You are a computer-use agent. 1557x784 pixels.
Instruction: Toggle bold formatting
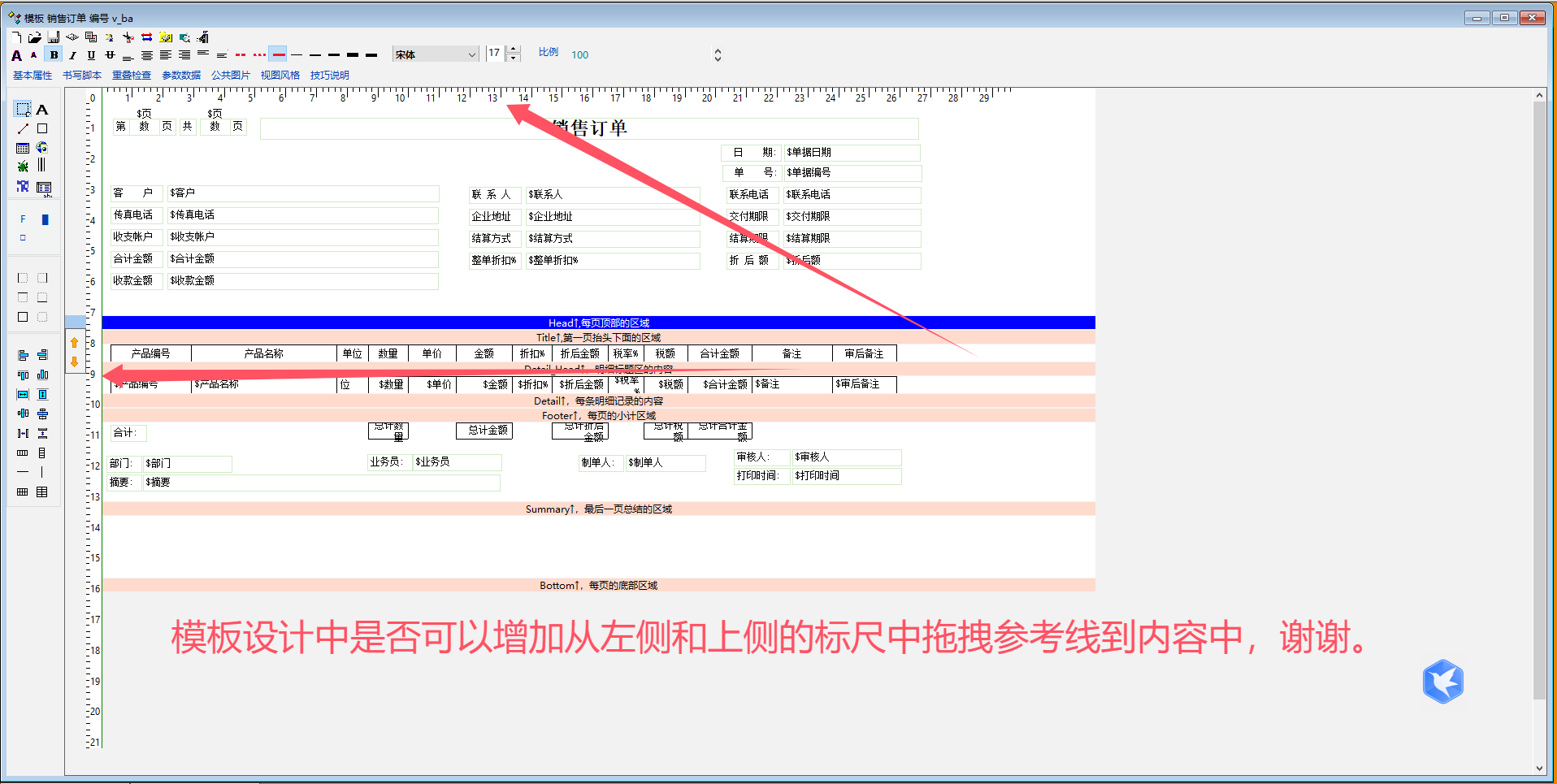point(54,55)
